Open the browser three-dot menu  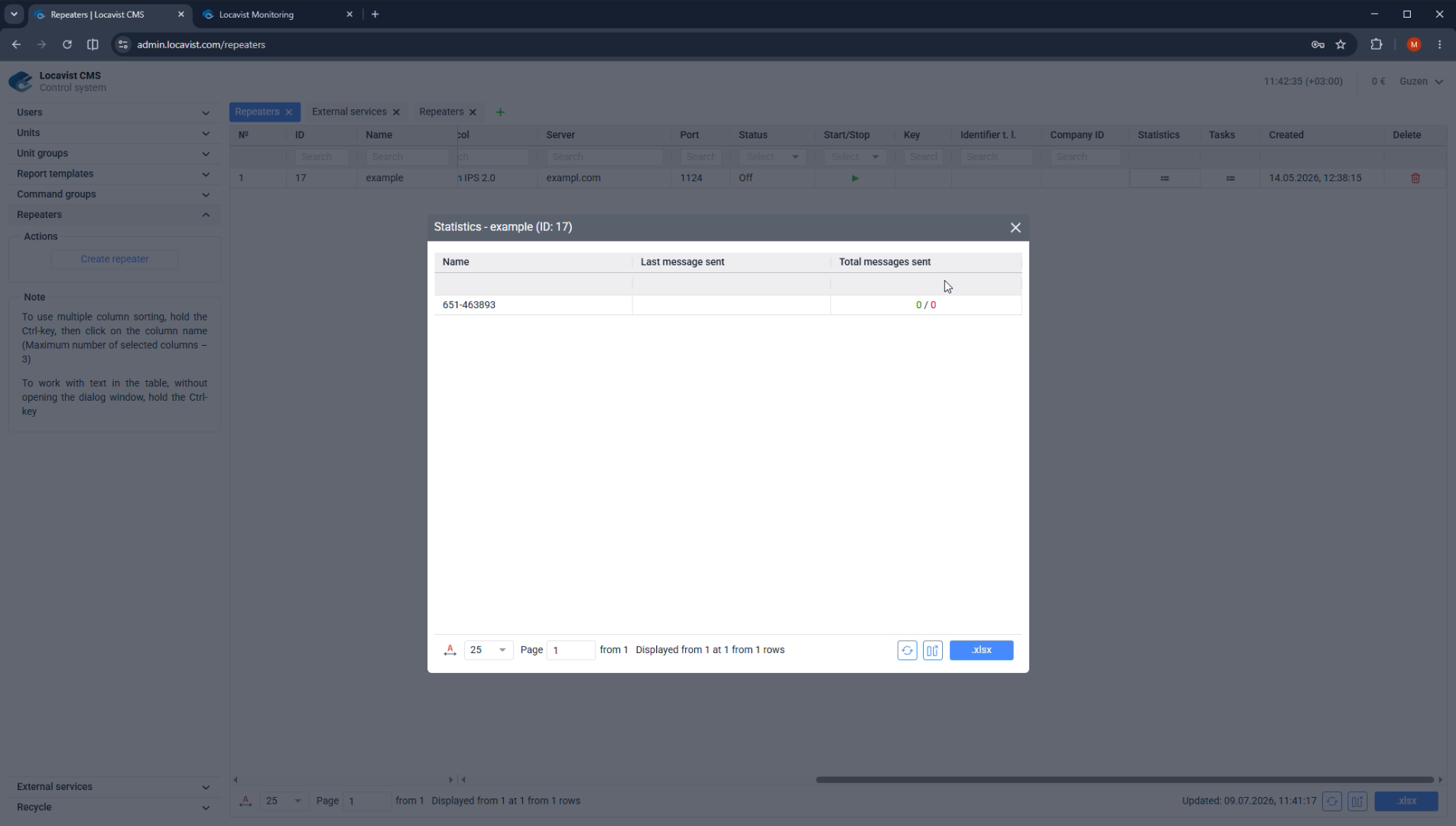(x=1440, y=45)
